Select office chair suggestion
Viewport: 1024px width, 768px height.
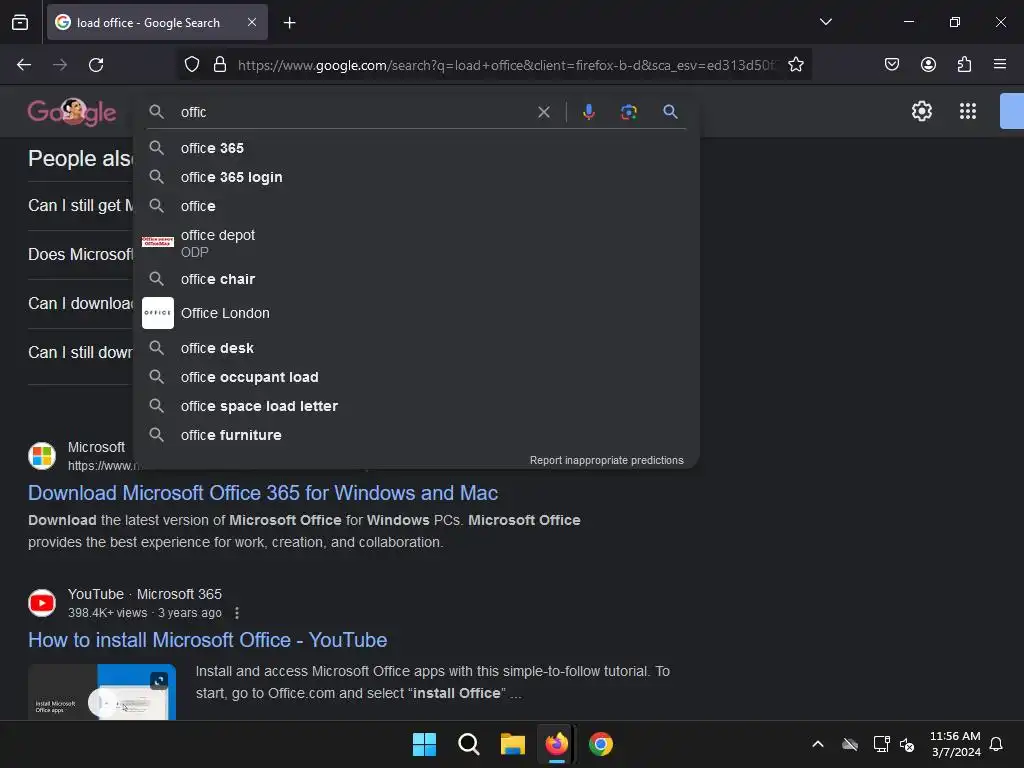click(x=416, y=279)
